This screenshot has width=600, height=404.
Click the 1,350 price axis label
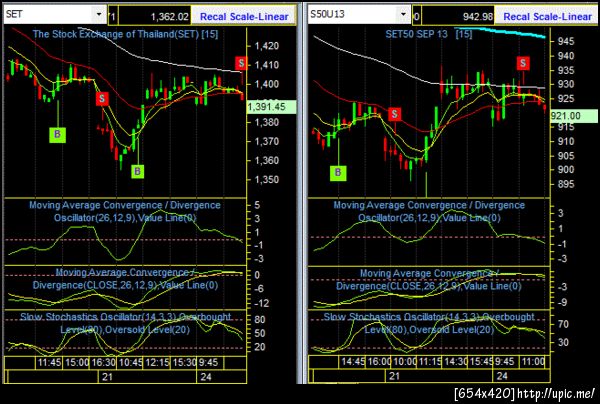(267, 179)
